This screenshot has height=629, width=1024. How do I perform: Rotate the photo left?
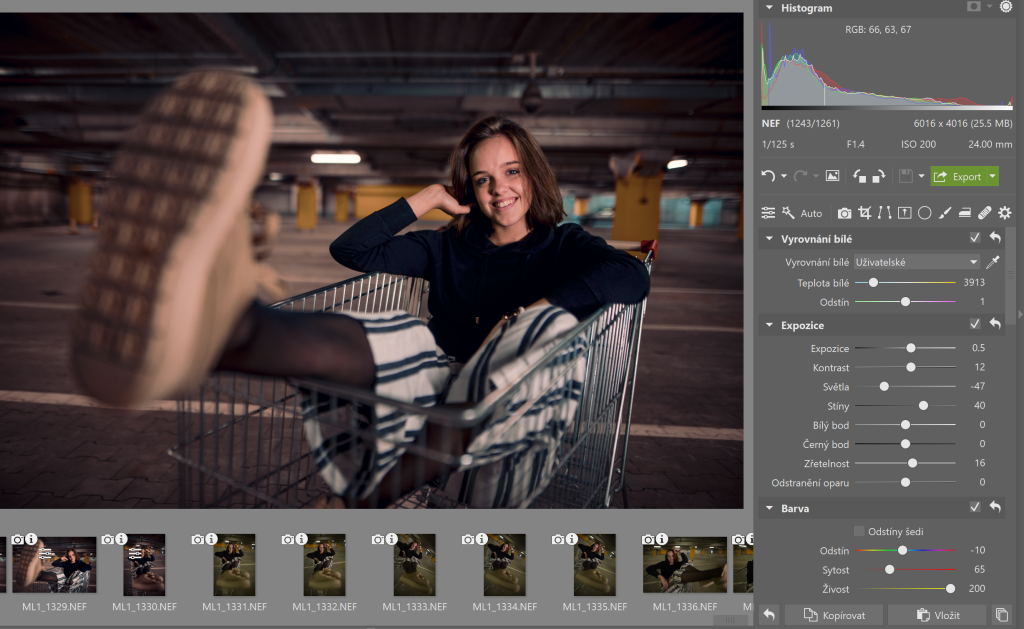point(859,176)
